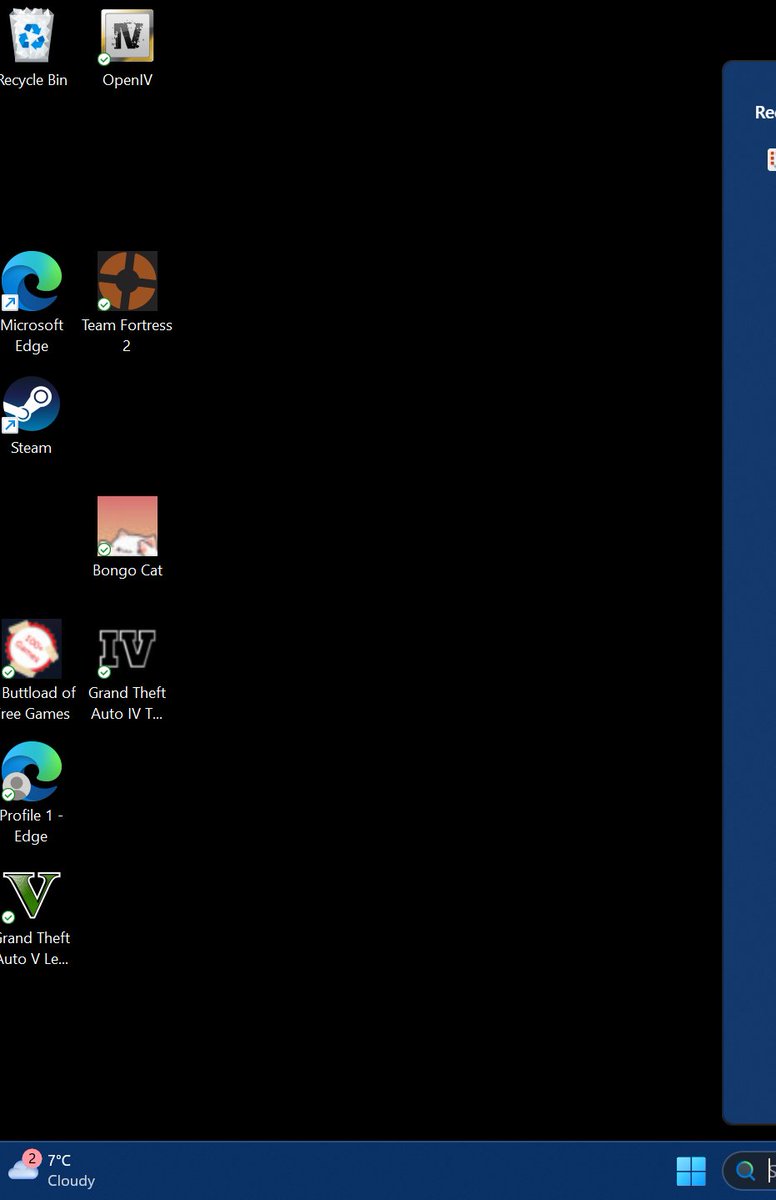Open the weather widget showing 7°C Cloudy
The image size is (776, 1200).
point(52,1170)
